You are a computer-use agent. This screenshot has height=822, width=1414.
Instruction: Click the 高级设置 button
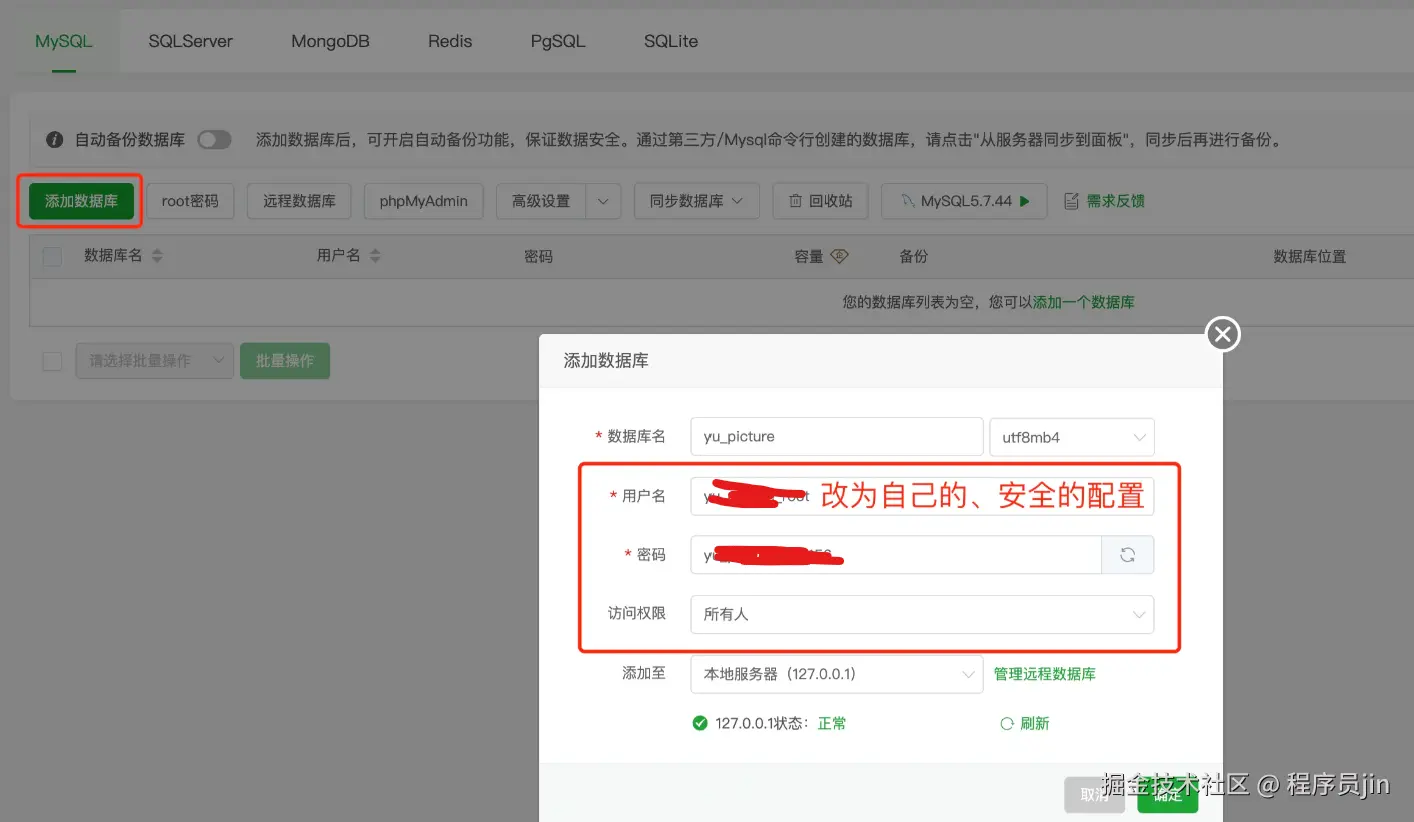pos(541,201)
